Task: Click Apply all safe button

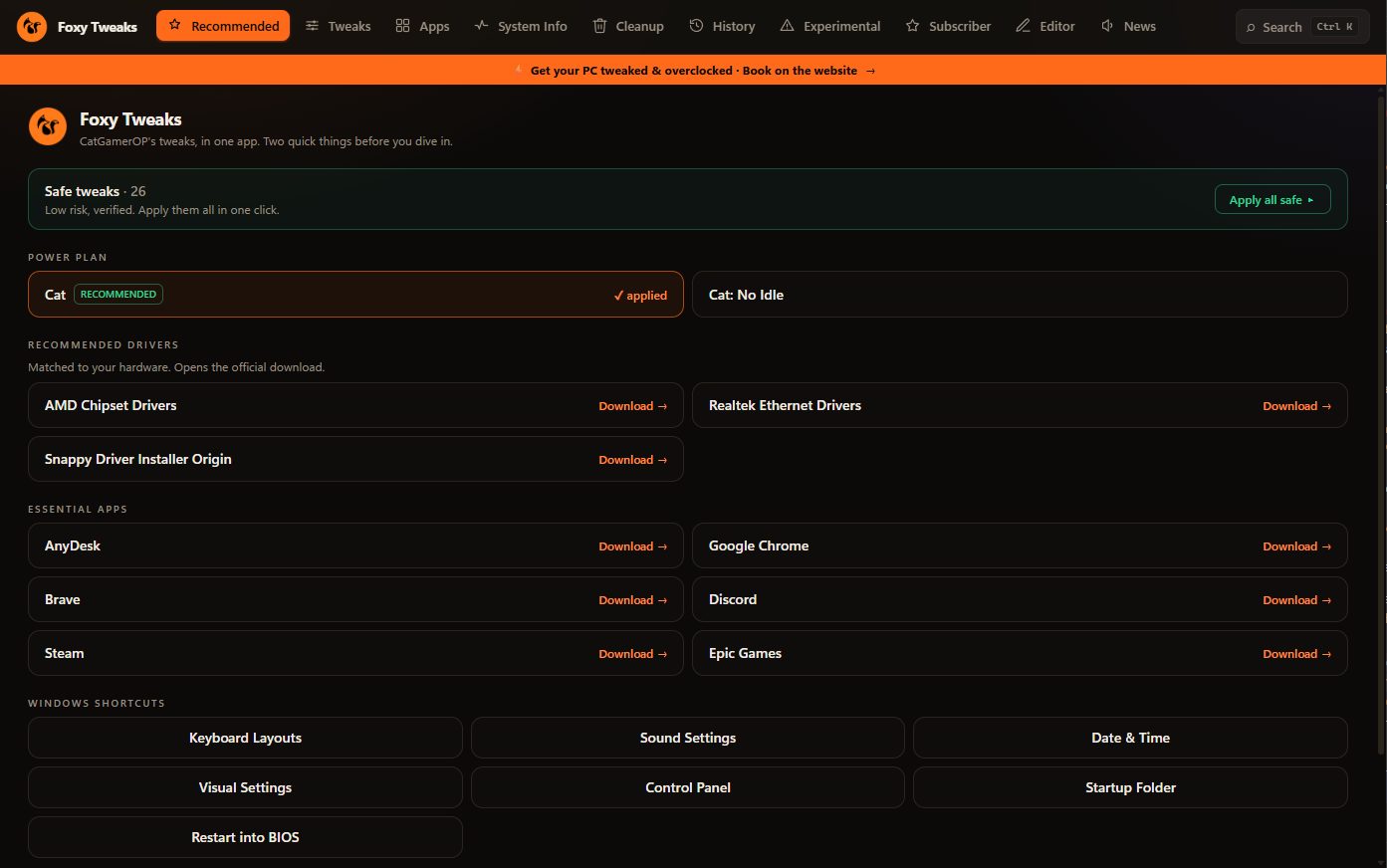Action: point(1272,199)
